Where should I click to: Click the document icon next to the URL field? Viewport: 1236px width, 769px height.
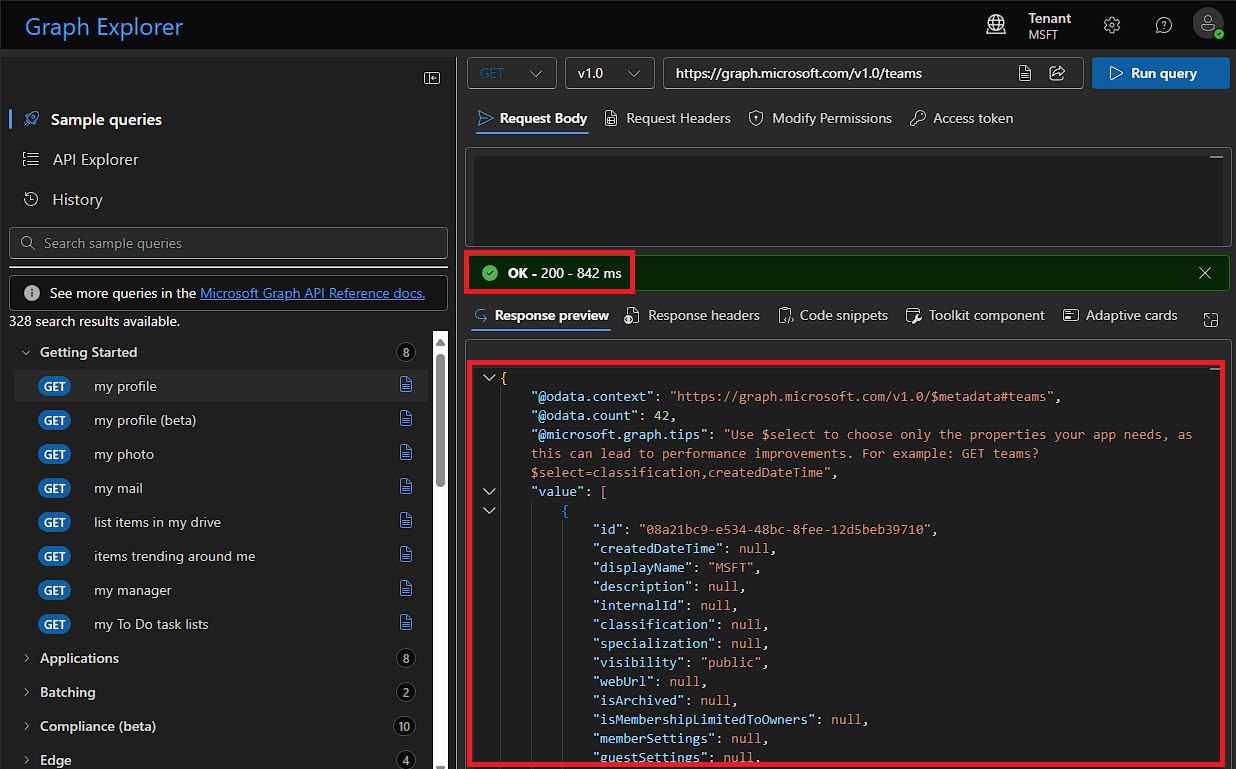pos(1025,73)
